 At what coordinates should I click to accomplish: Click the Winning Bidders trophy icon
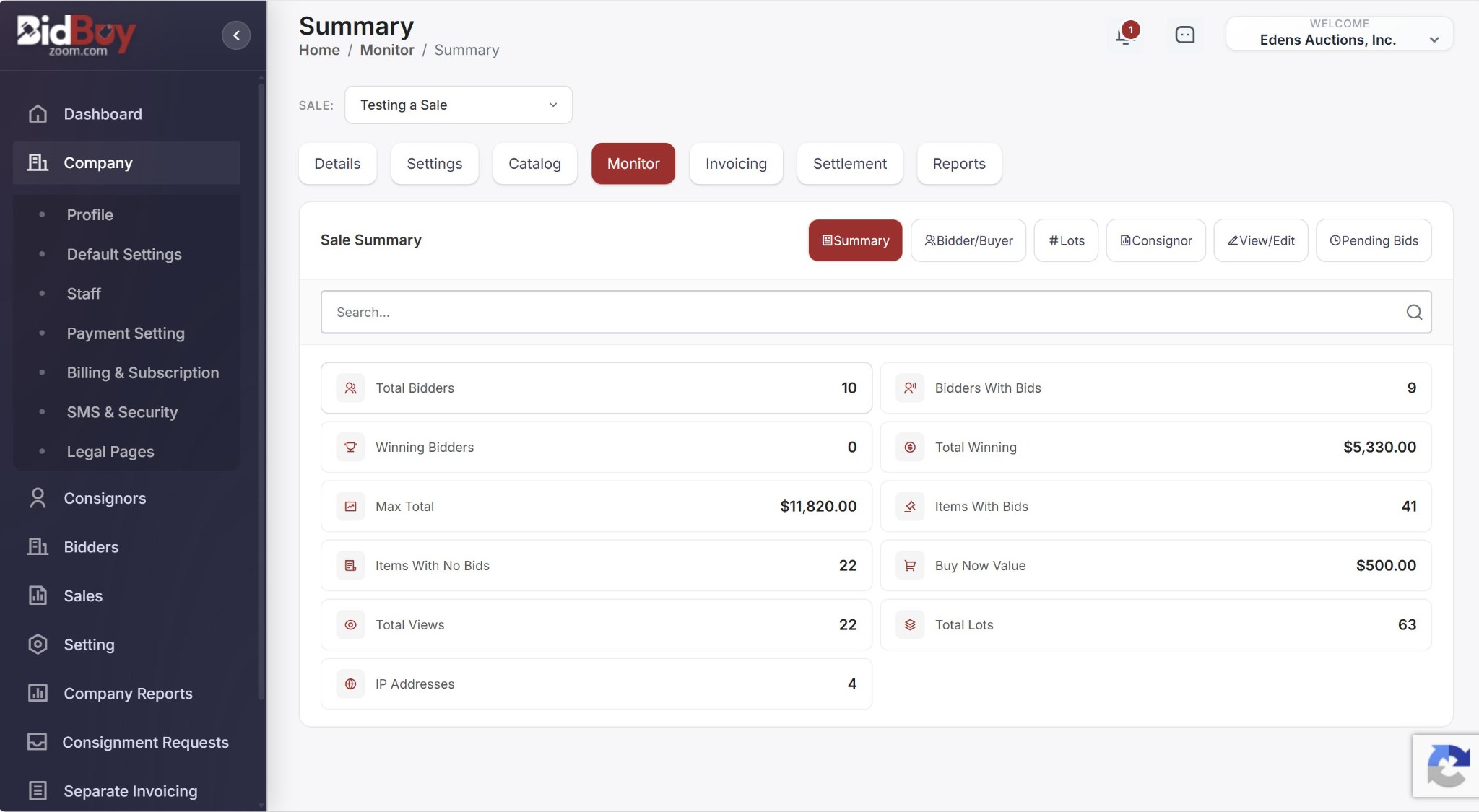350,448
